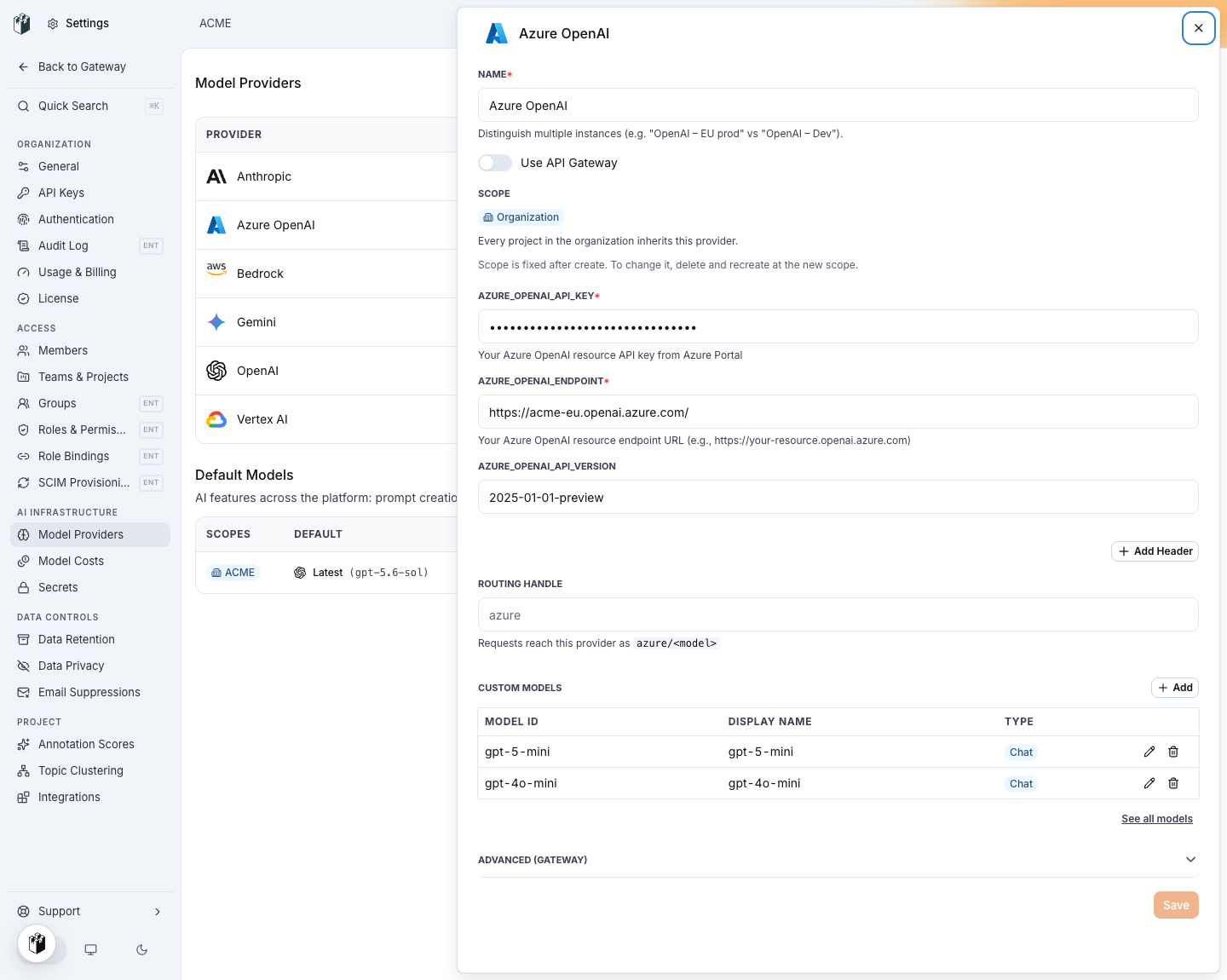
Task: Click the OpenAI logo in provider list
Action: coord(216,371)
